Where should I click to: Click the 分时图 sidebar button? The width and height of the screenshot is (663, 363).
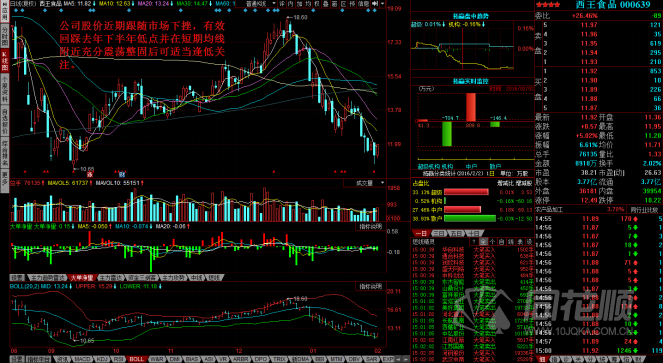(x=5, y=37)
